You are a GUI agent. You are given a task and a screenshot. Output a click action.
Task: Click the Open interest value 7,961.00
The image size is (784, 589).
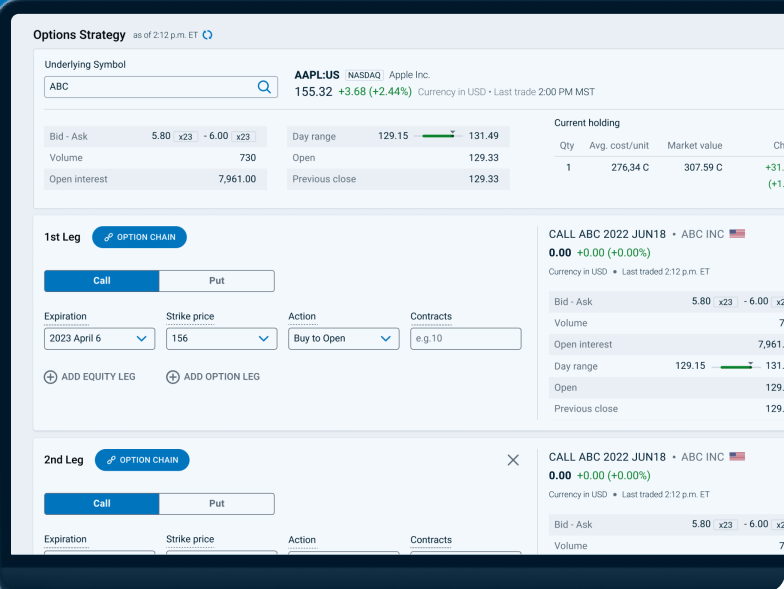pyautogui.click(x=237, y=179)
